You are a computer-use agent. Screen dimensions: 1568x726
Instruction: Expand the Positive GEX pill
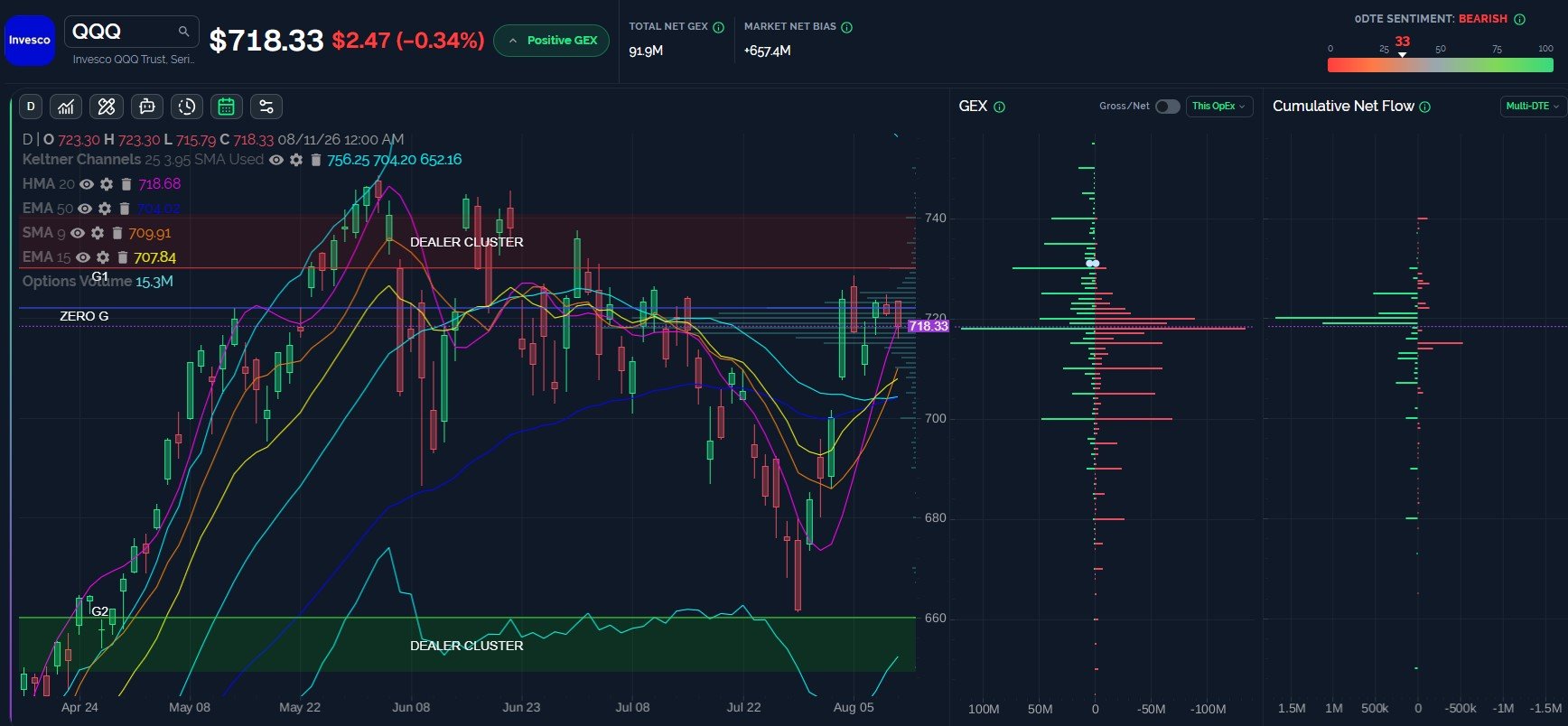pos(552,41)
